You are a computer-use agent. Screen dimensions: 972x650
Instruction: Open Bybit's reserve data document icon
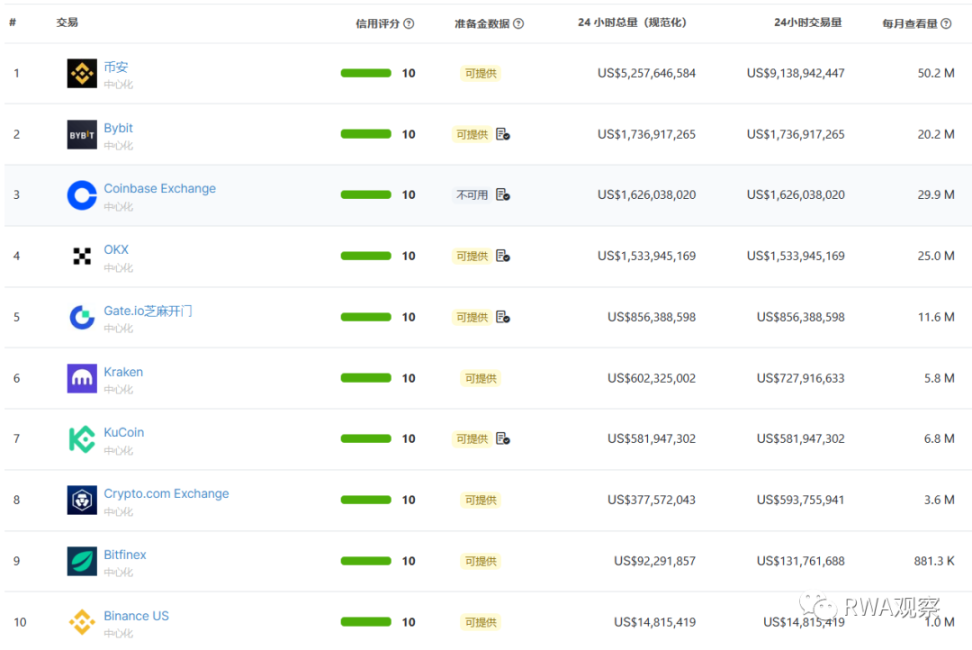(503, 134)
